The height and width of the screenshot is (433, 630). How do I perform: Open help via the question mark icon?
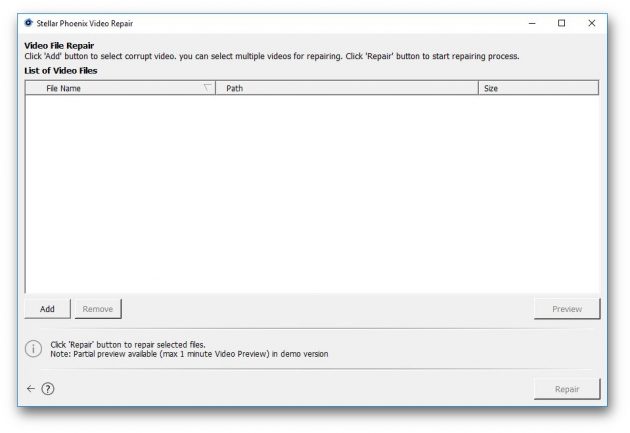(x=48, y=388)
